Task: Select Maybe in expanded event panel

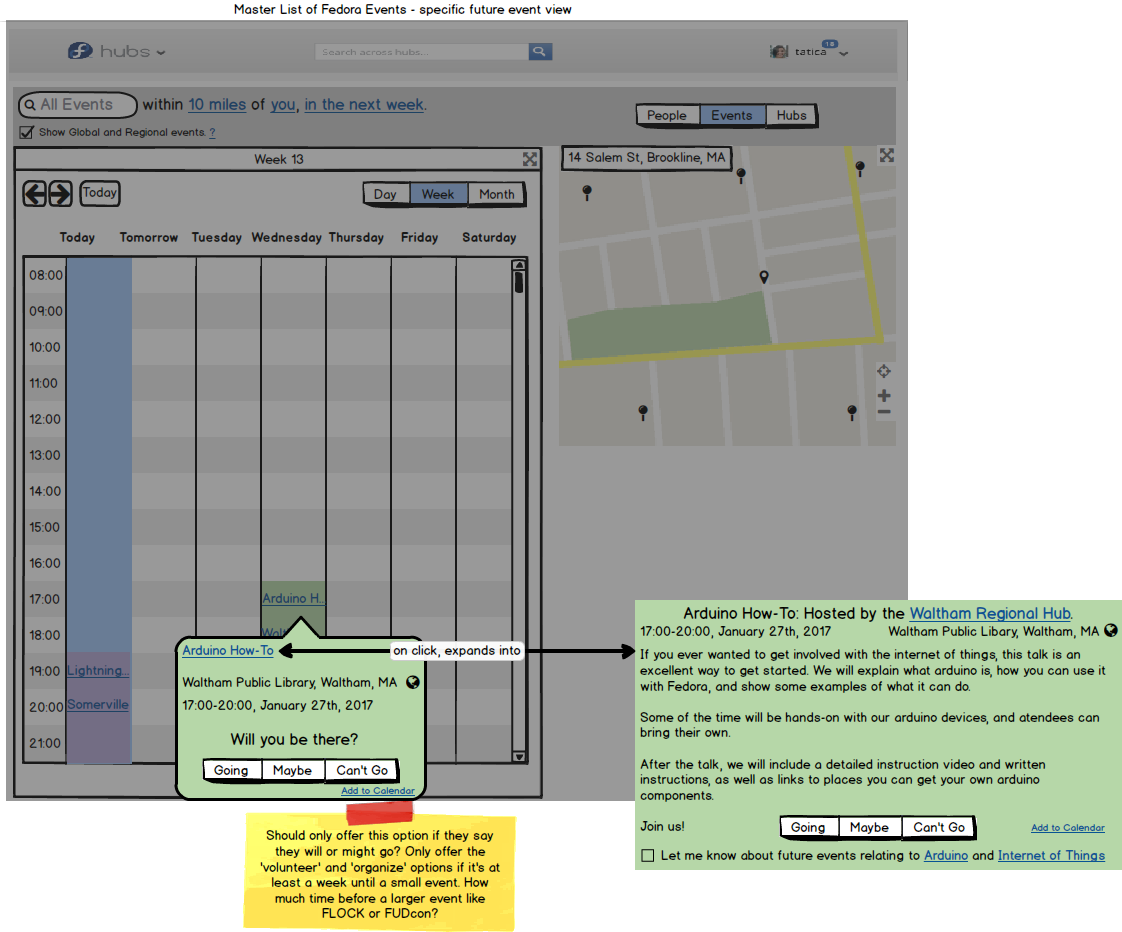Action: click(869, 827)
